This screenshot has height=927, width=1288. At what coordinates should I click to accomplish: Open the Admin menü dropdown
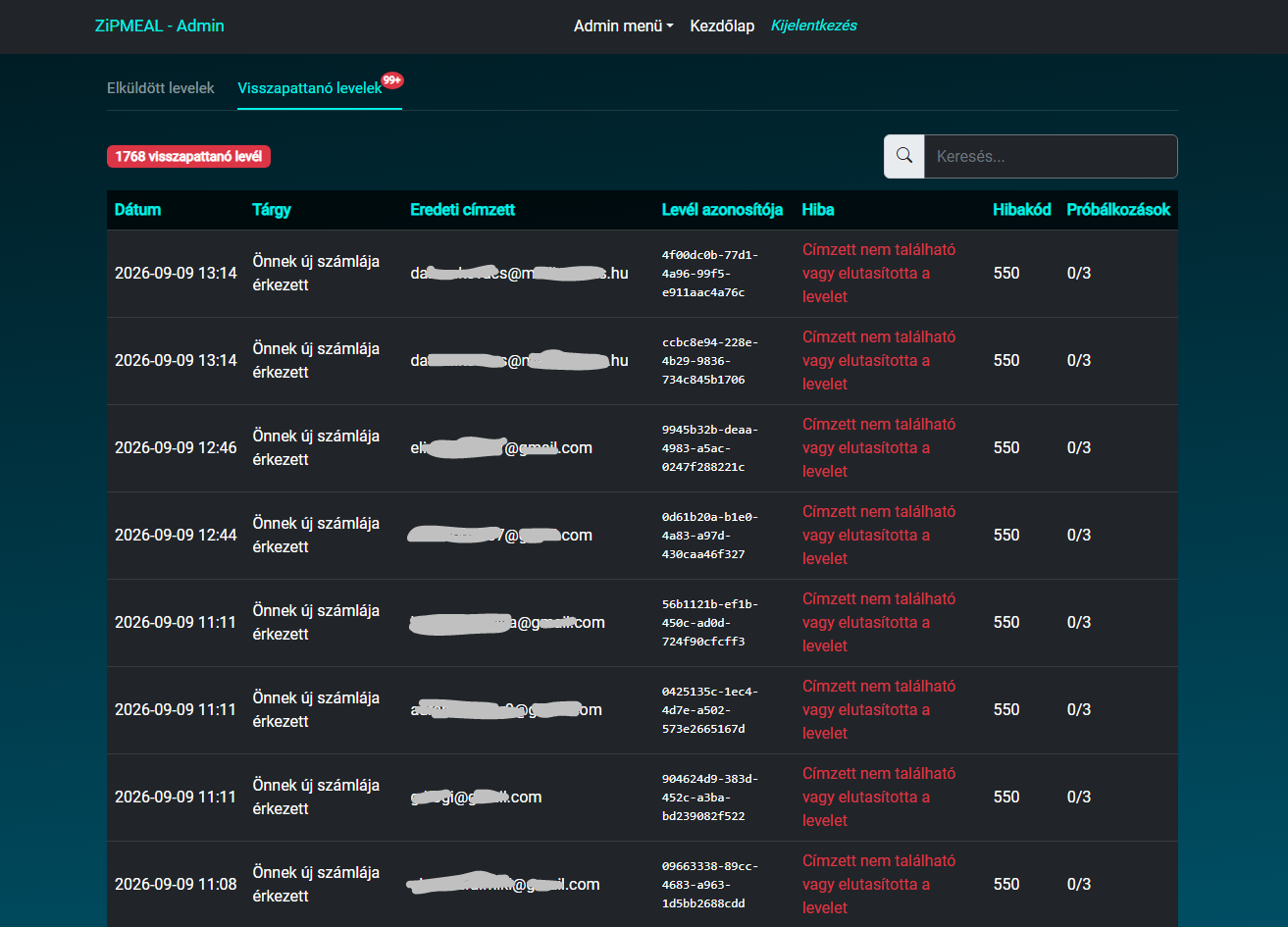point(624,26)
